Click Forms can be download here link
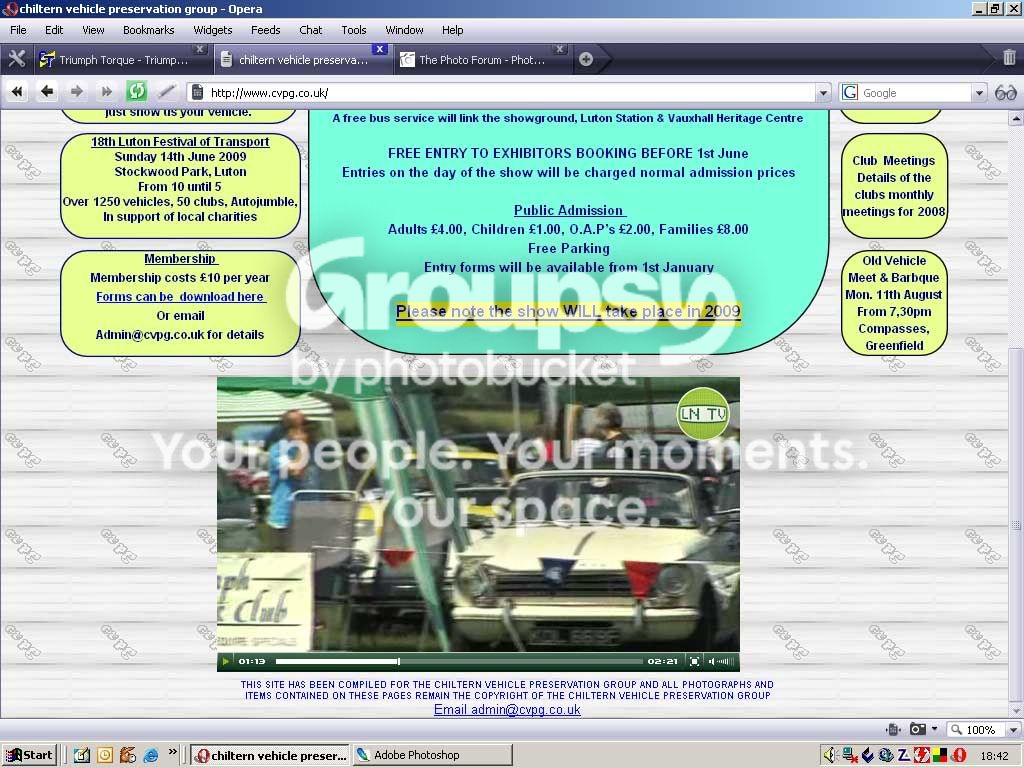The height and width of the screenshot is (768, 1024). point(180,296)
